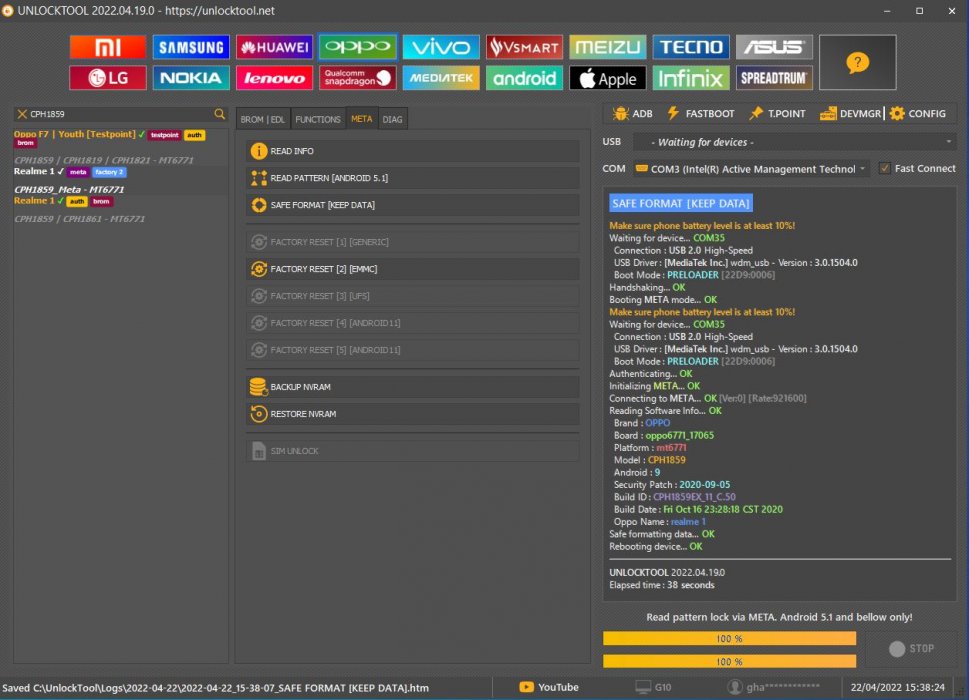Image resolution: width=969 pixels, height=700 pixels.
Task: Switch to the FUNCTIONS tab
Action: (x=318, y=119)
